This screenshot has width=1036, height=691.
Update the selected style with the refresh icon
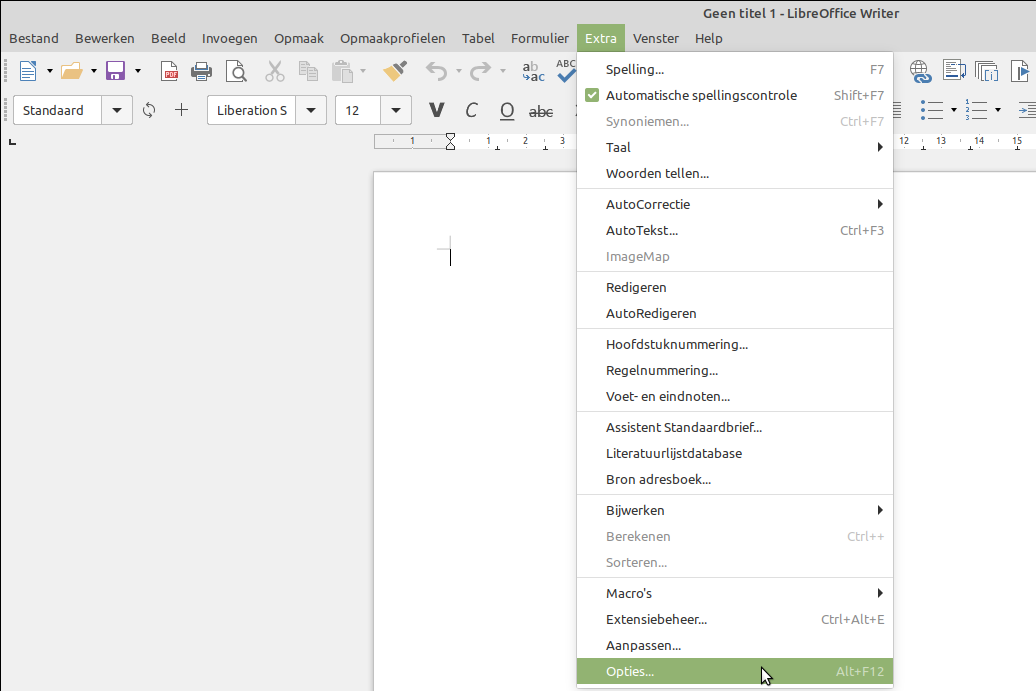[149, 110]
